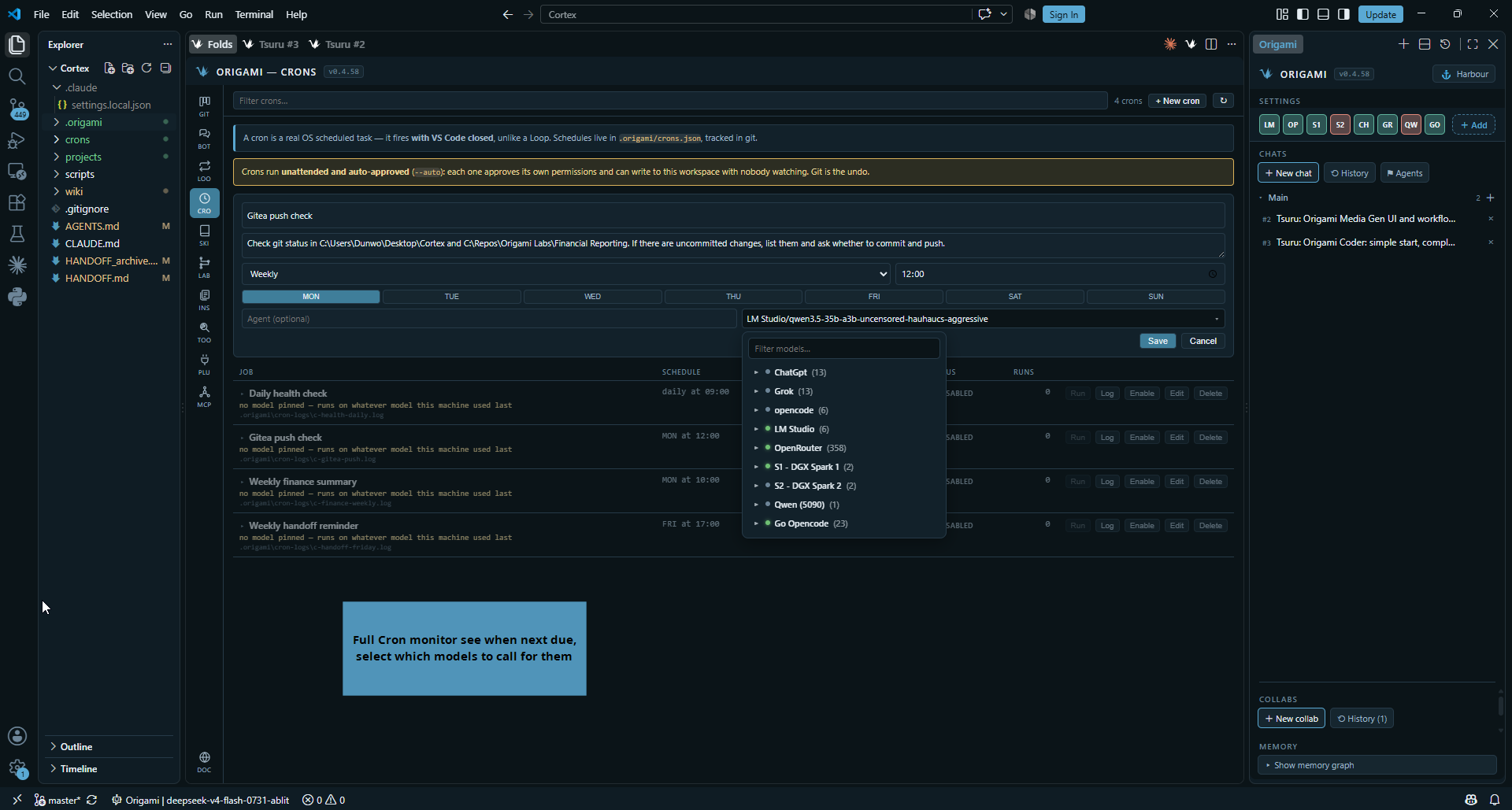Toggle the WED day button

click(x=592, y=297)
